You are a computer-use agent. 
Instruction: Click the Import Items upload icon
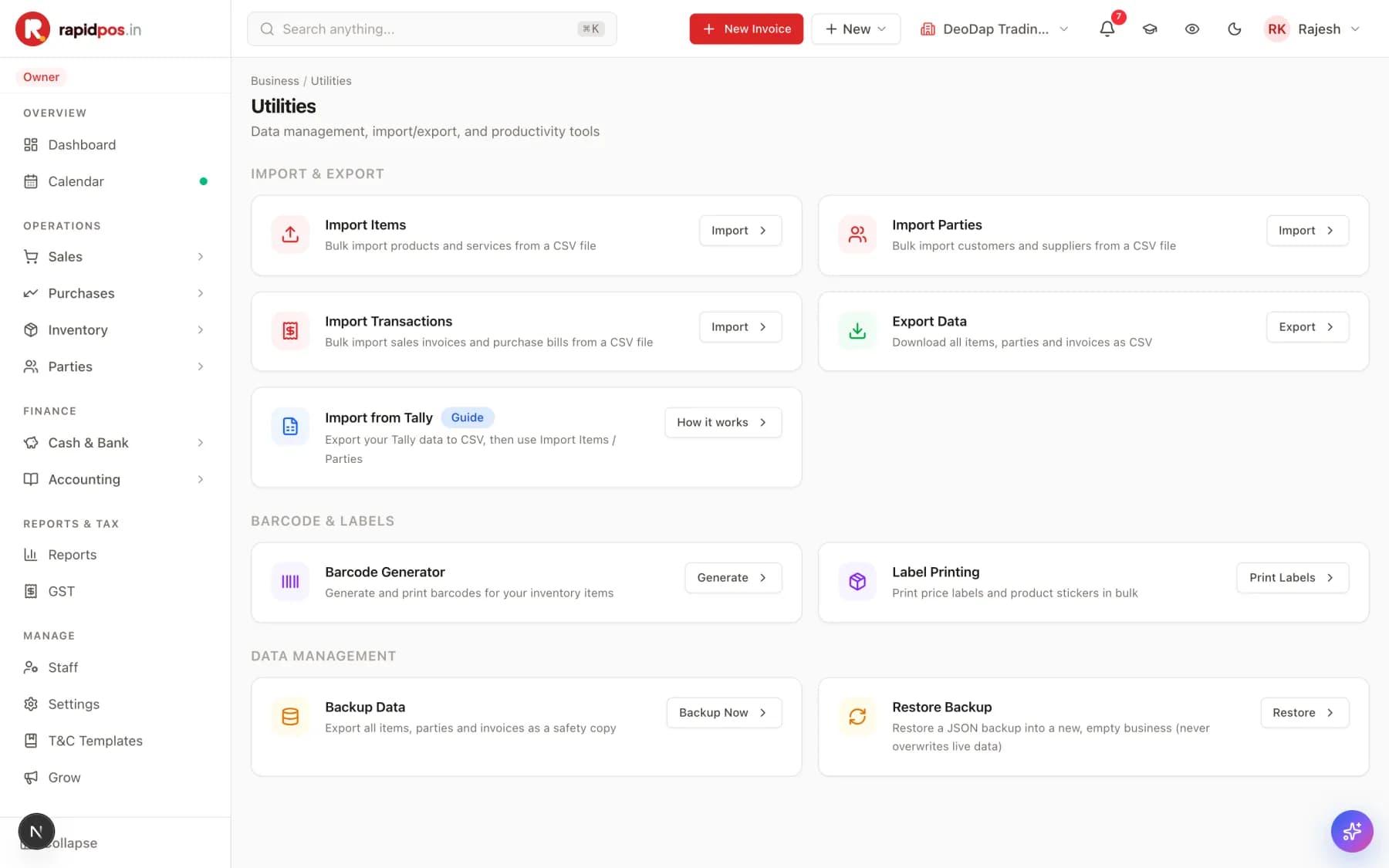click(x=290, y=235)
